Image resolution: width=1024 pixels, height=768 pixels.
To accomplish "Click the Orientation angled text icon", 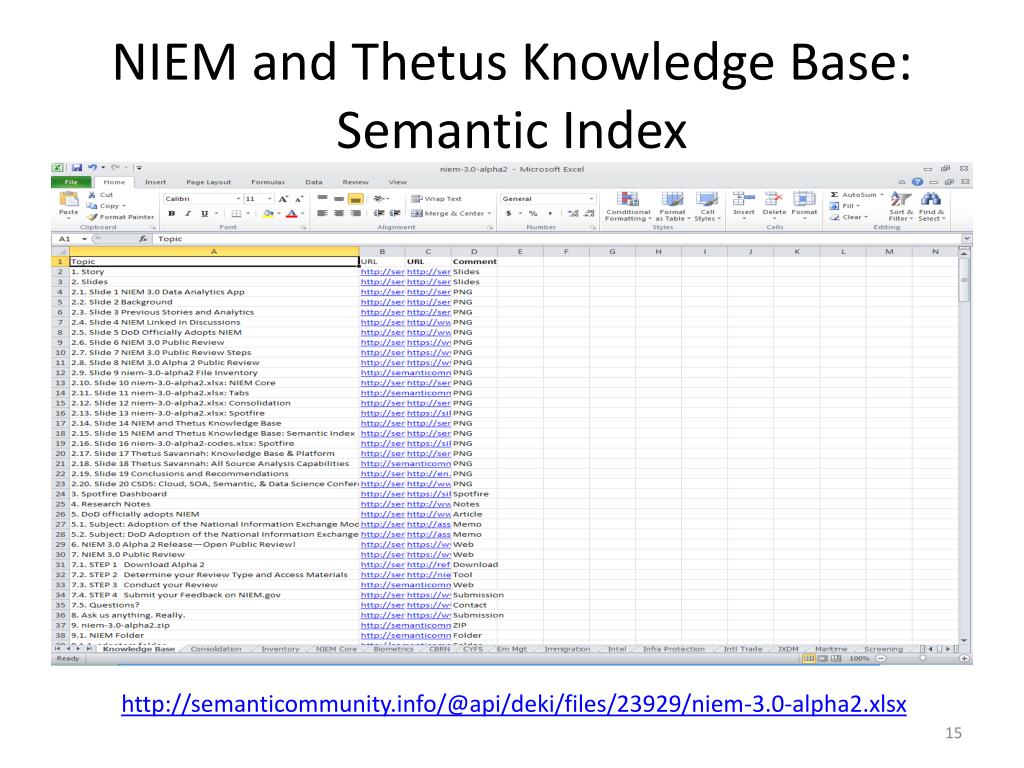I will pyautogui.click(x=379, y=199).
